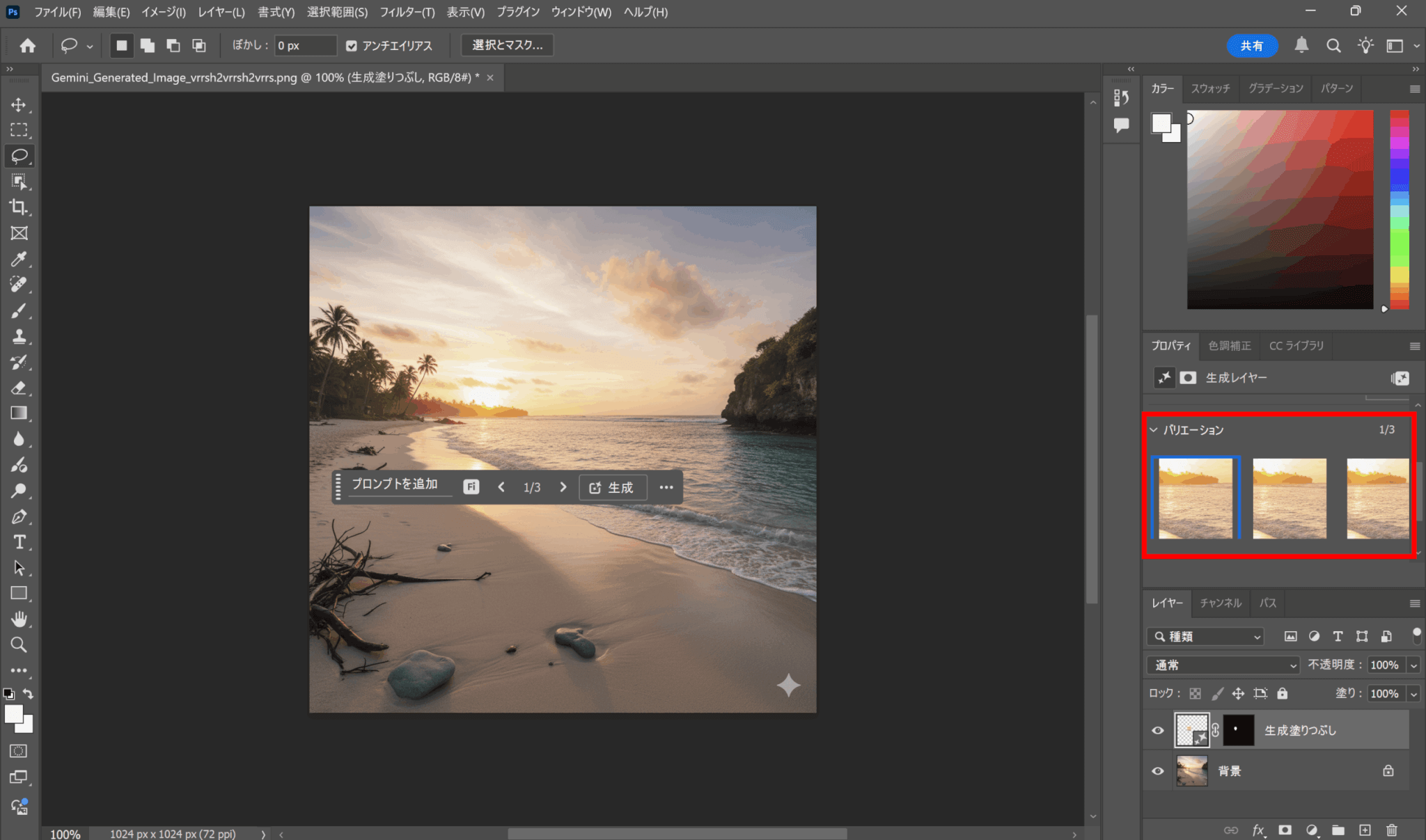This screenshot has height=840, width=1426.
Task: Select the Eyedropper tool
Action: [19, 259]
